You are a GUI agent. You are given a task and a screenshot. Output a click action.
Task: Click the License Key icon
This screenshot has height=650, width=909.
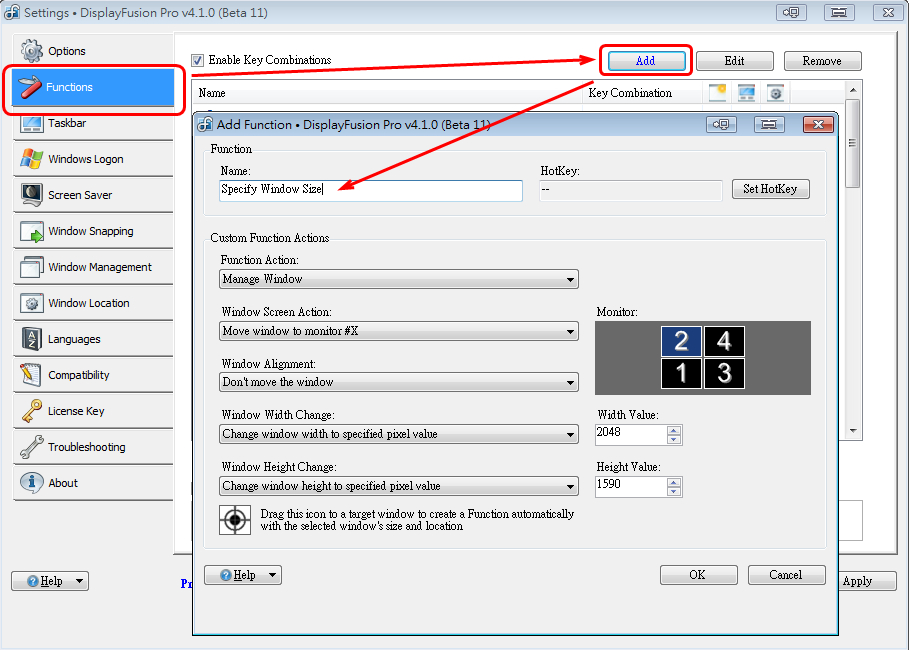[x=32, y=411]
